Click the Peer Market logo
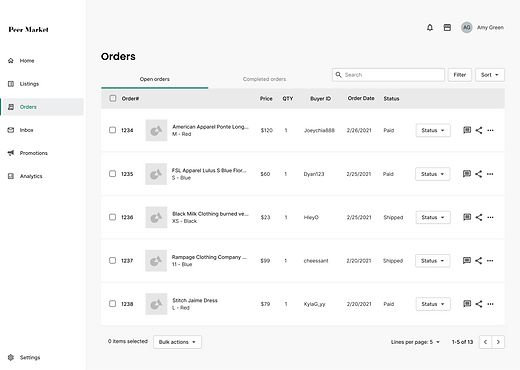Viewport: 520px width, 370px height. pyautogui.click(x=28, y=30)
